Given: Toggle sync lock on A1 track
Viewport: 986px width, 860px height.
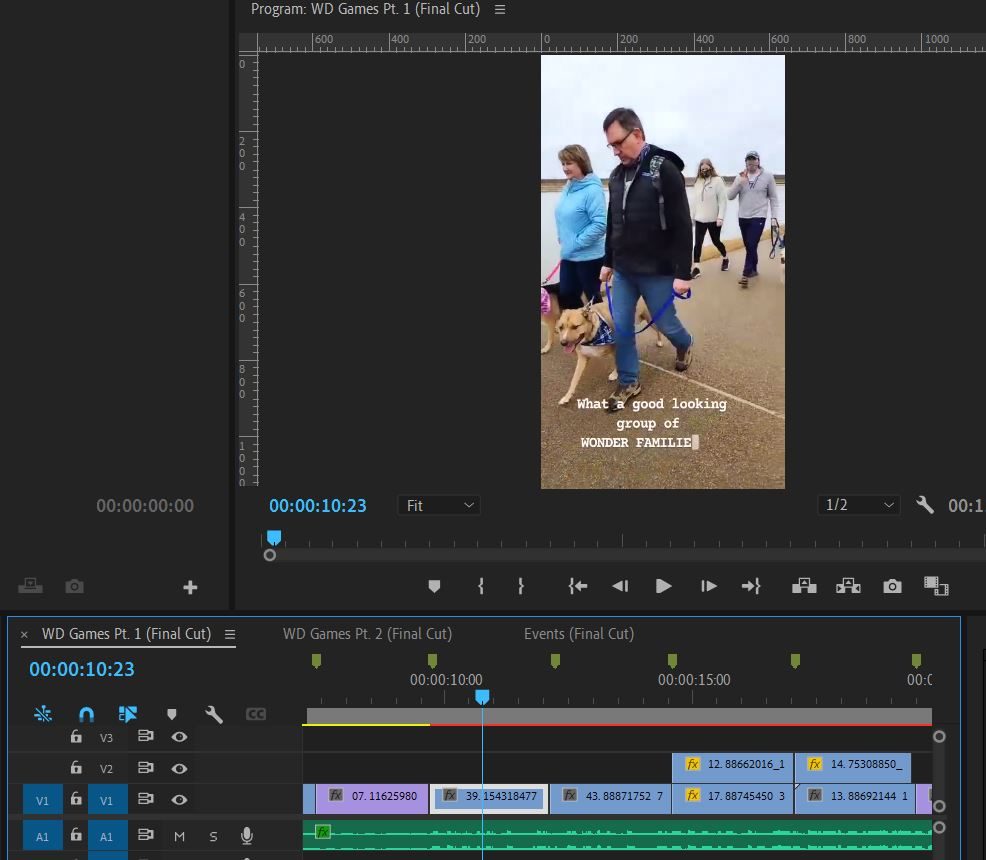Looking at the screenshot, I should pyautogui.click(x=146, y=835).
